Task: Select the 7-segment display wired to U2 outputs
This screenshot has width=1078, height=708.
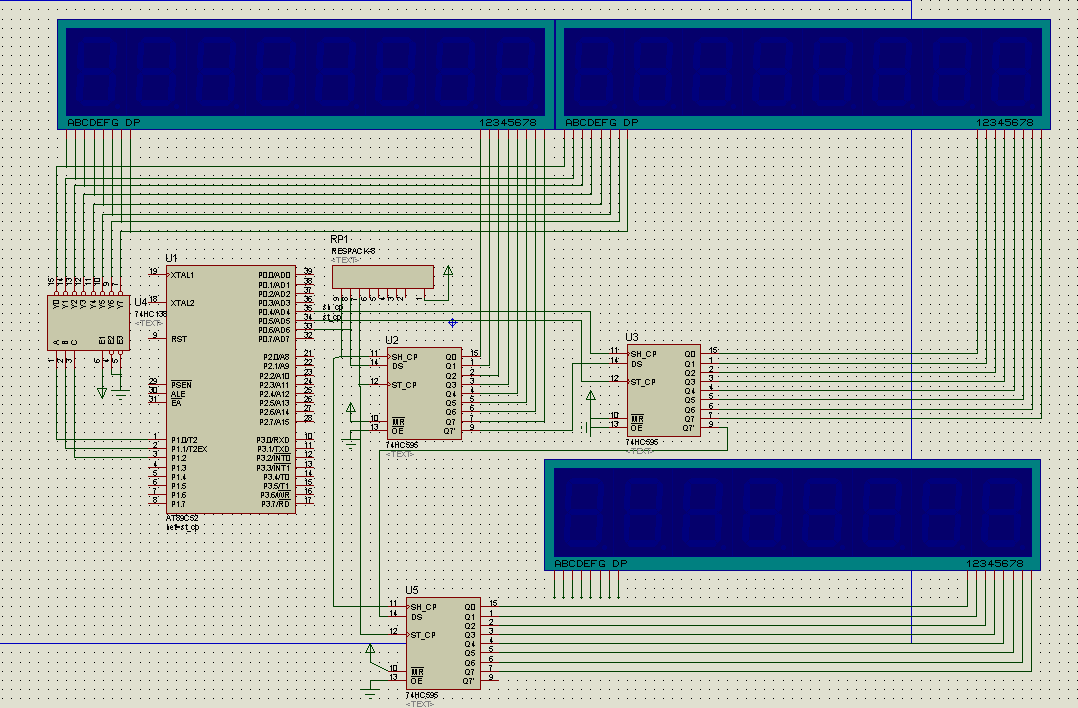Action: point(306,74)
